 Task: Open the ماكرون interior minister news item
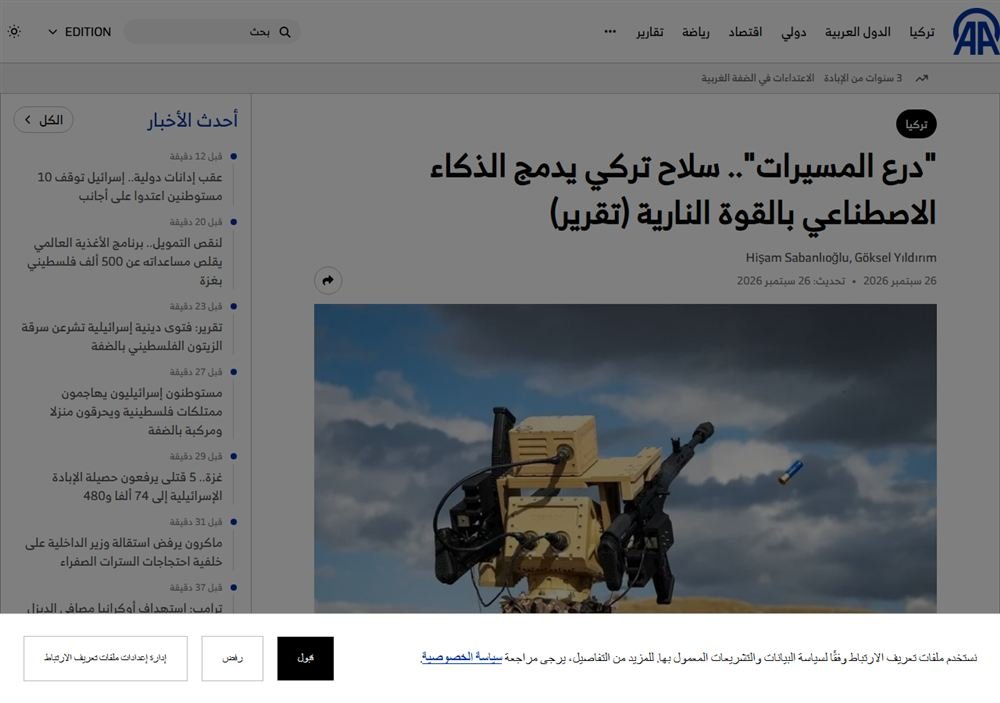pyautogui.click(x=124, y=552)
